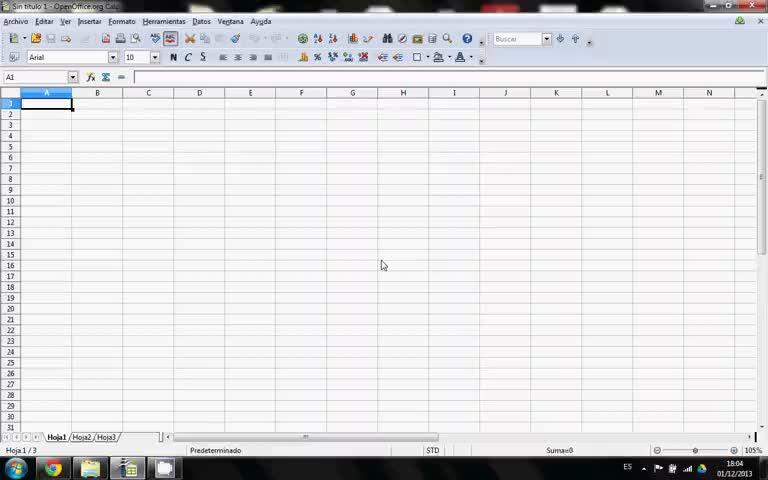This screenshot has width=768, height=480.
Task: Open the Background Color dropdown arrow
Action: [449, 57]
